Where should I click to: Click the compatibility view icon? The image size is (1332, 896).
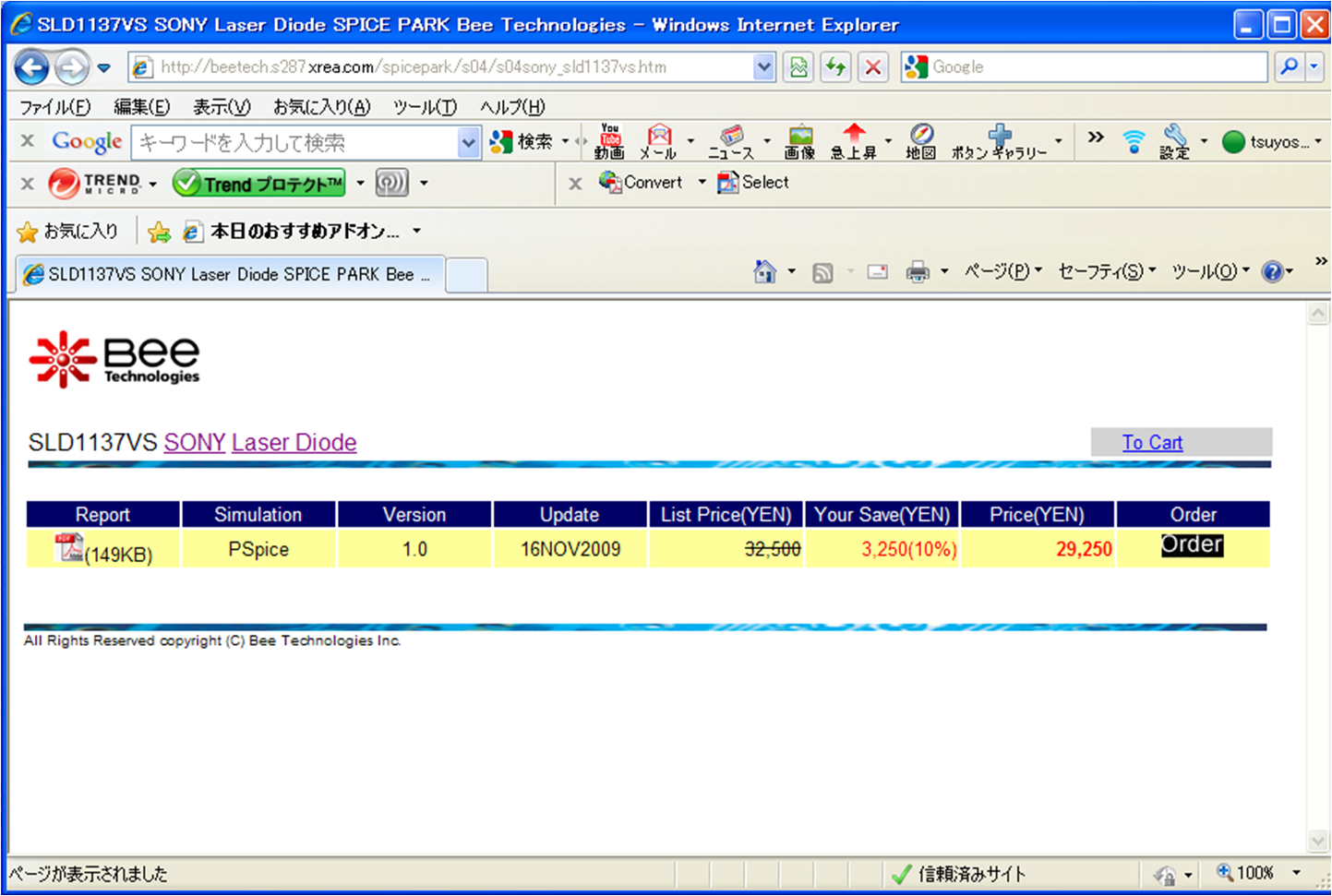tap(798, 67)
